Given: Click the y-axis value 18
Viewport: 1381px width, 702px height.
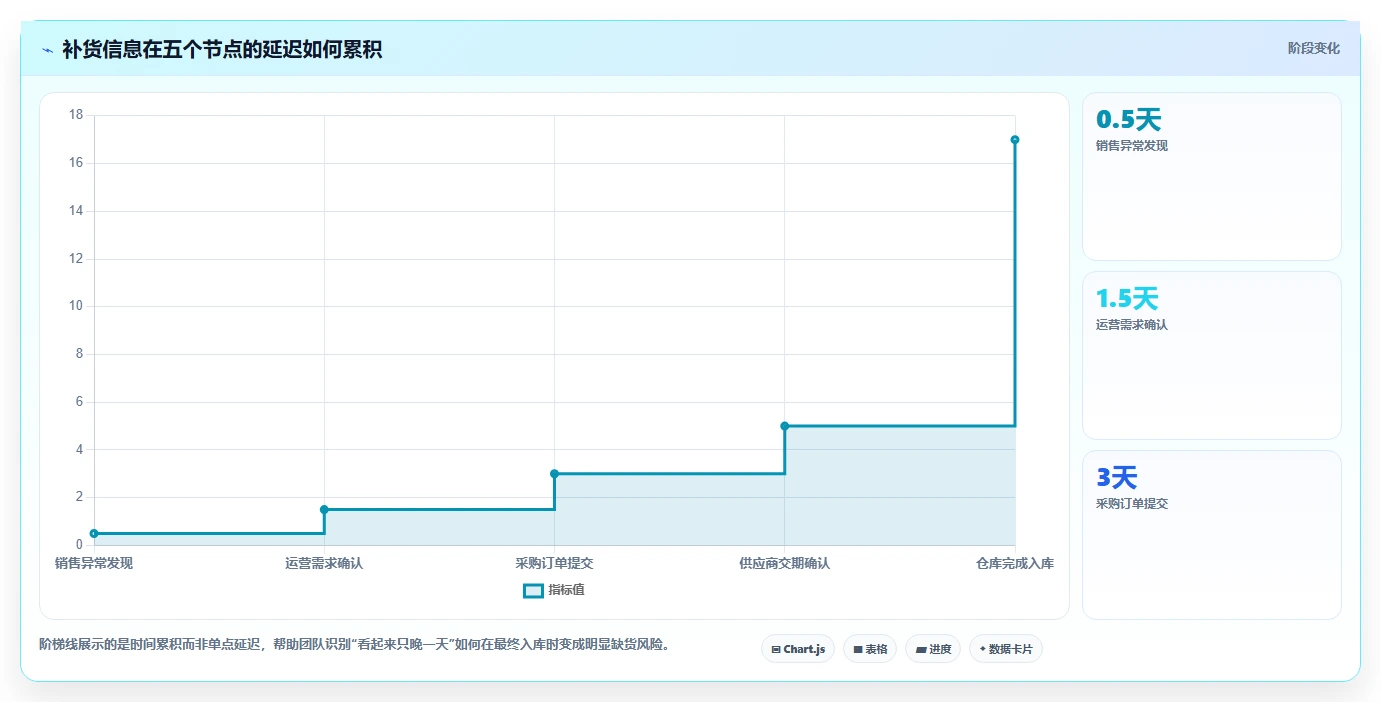Looking at the screenshot, I should click(76, 115).
